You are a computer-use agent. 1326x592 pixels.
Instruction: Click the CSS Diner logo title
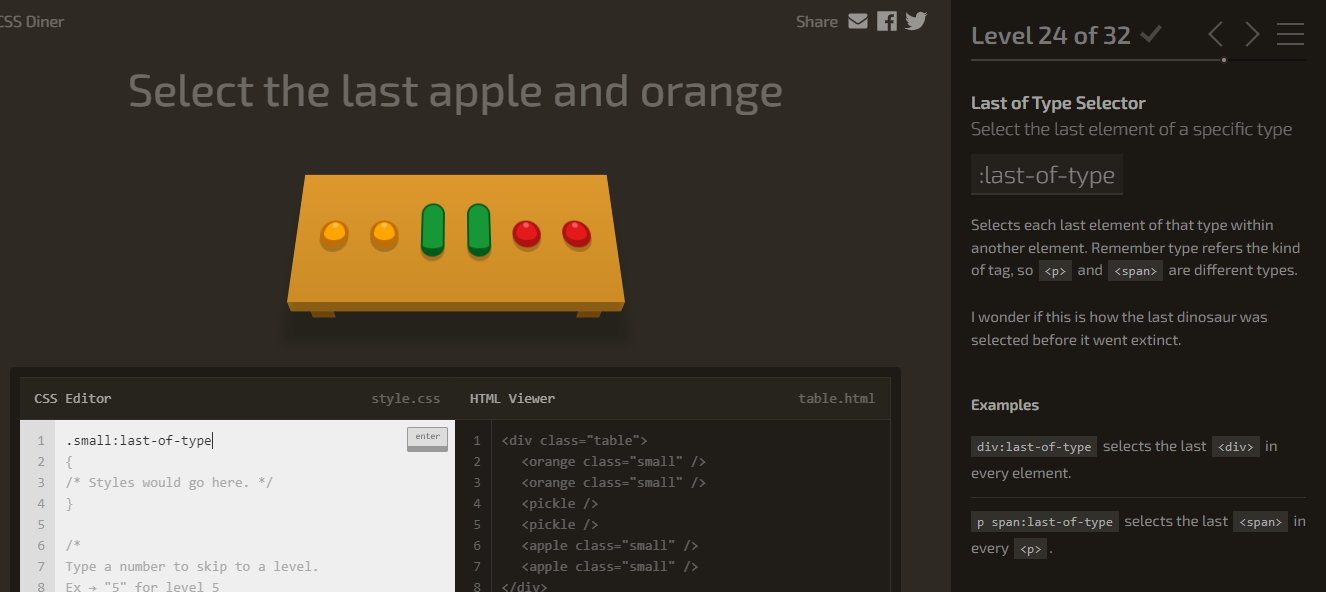point(32,21)
